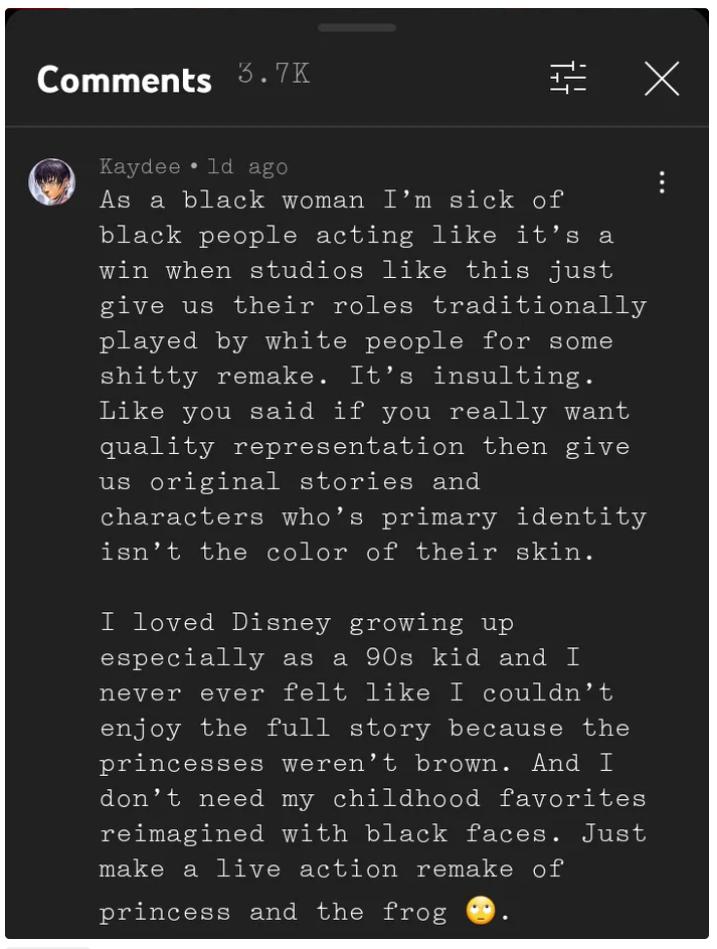Viewport: 717px width, 949px height.
Task: Open the Kaydee username profile link
Action: (140, 167)
